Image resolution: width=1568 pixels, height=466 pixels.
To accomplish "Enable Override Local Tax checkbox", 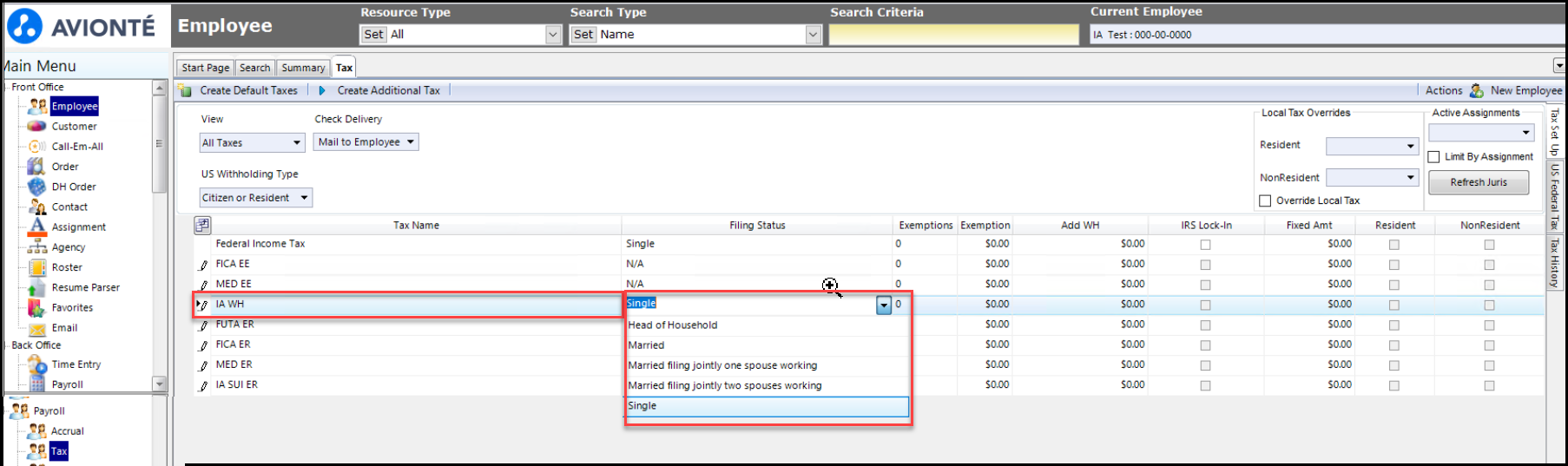I will (1265, 200).
